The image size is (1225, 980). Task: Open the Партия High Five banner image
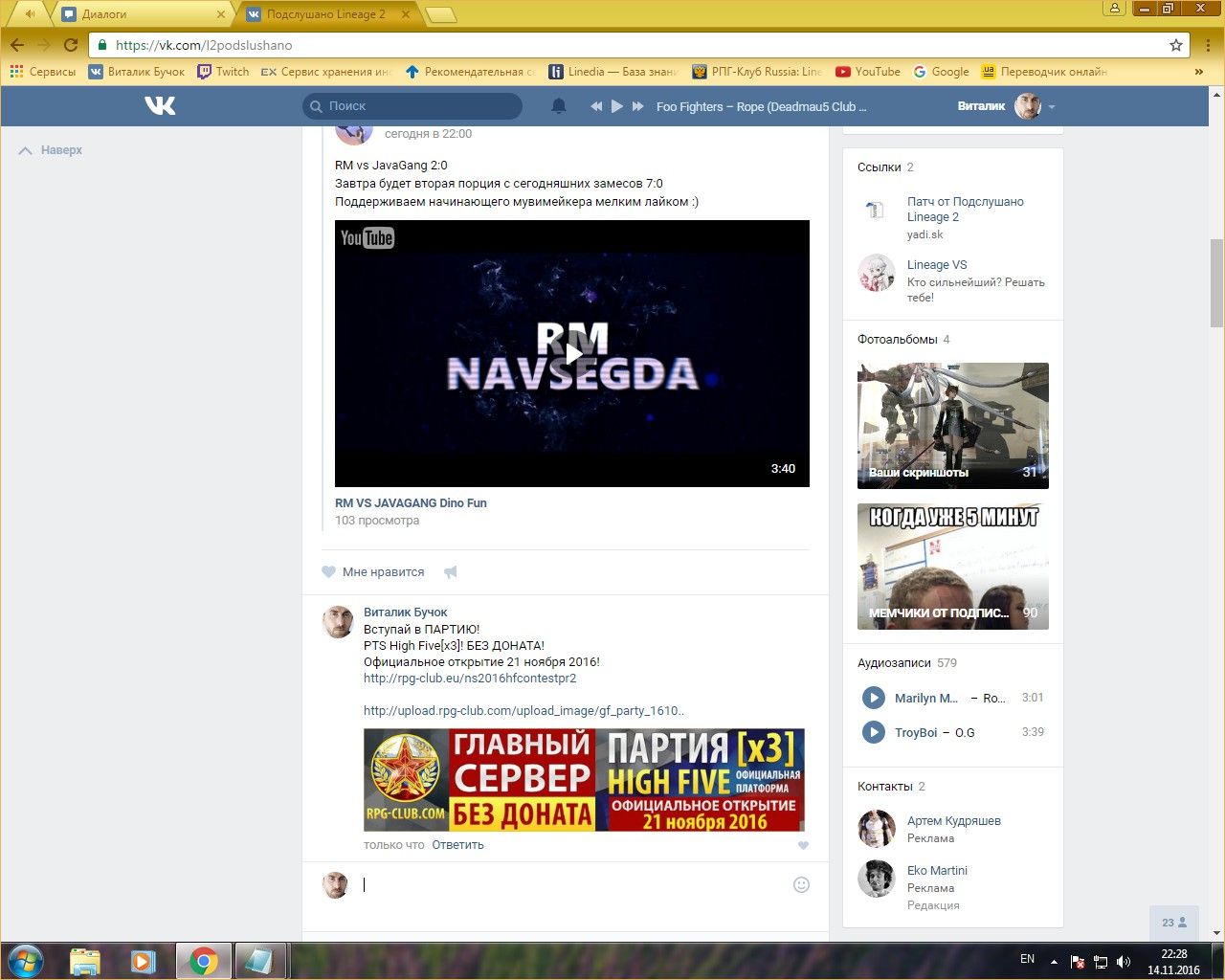pos(584,779)
